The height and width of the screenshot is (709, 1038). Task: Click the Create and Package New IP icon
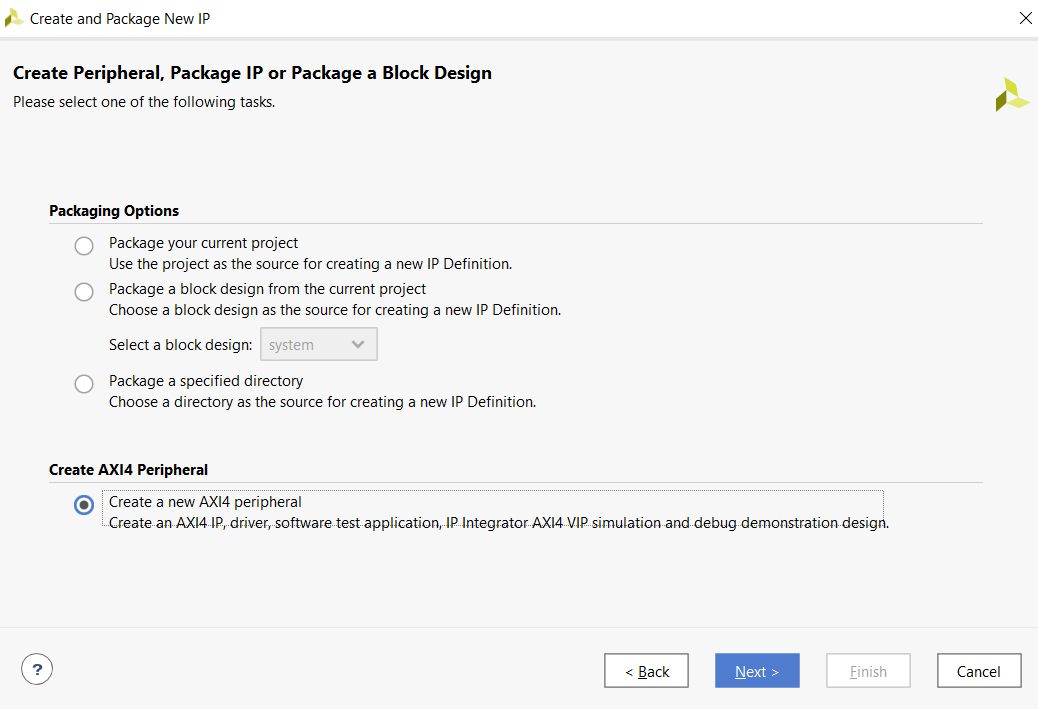point(13,17)
